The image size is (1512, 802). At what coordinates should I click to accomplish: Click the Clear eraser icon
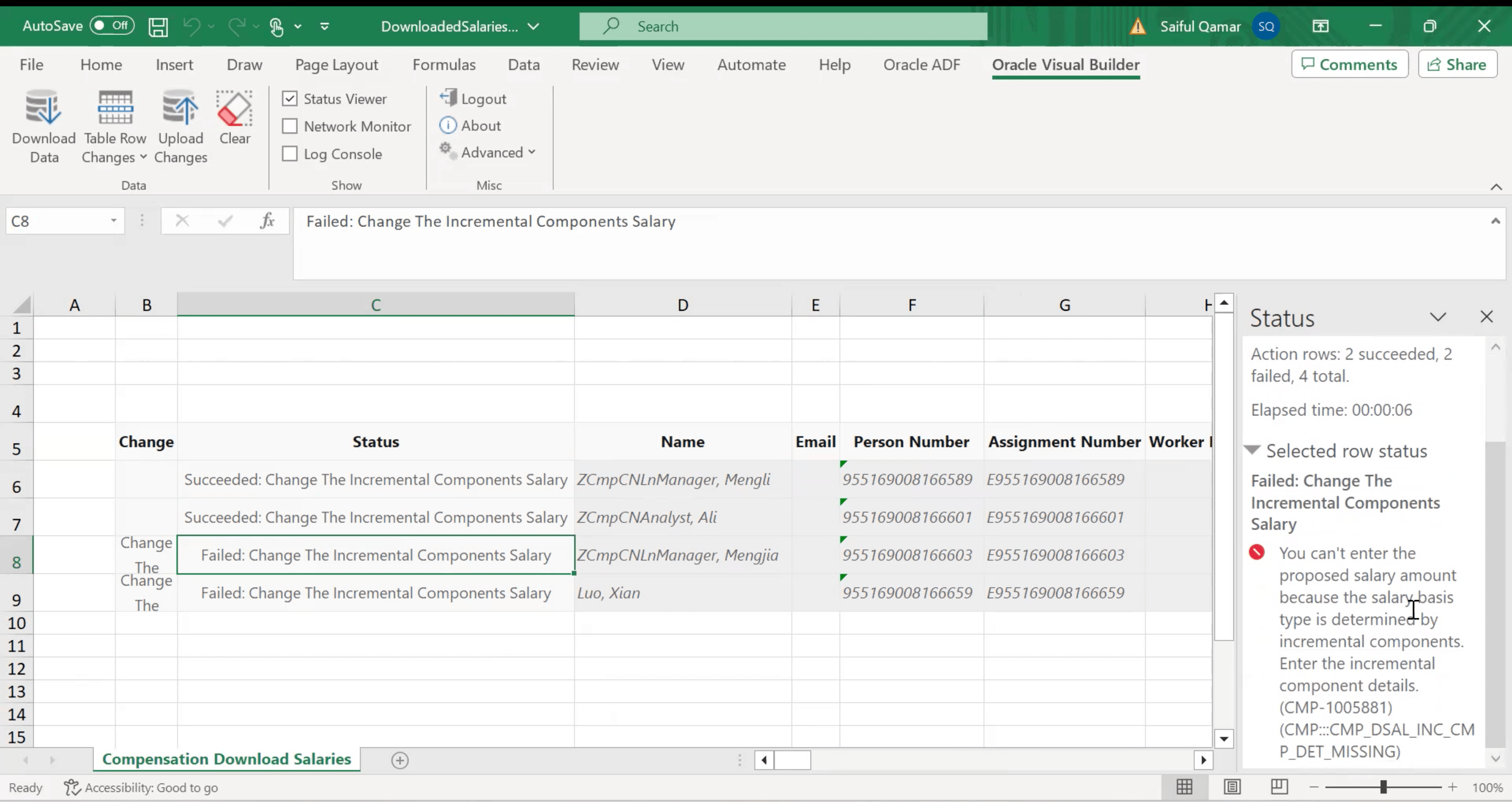click(235, 109)
